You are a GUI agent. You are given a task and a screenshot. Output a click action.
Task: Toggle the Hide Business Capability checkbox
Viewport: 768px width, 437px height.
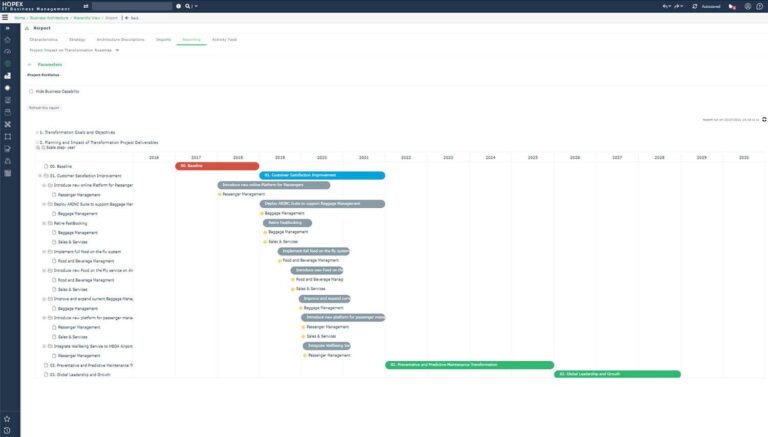coord(31,91)
